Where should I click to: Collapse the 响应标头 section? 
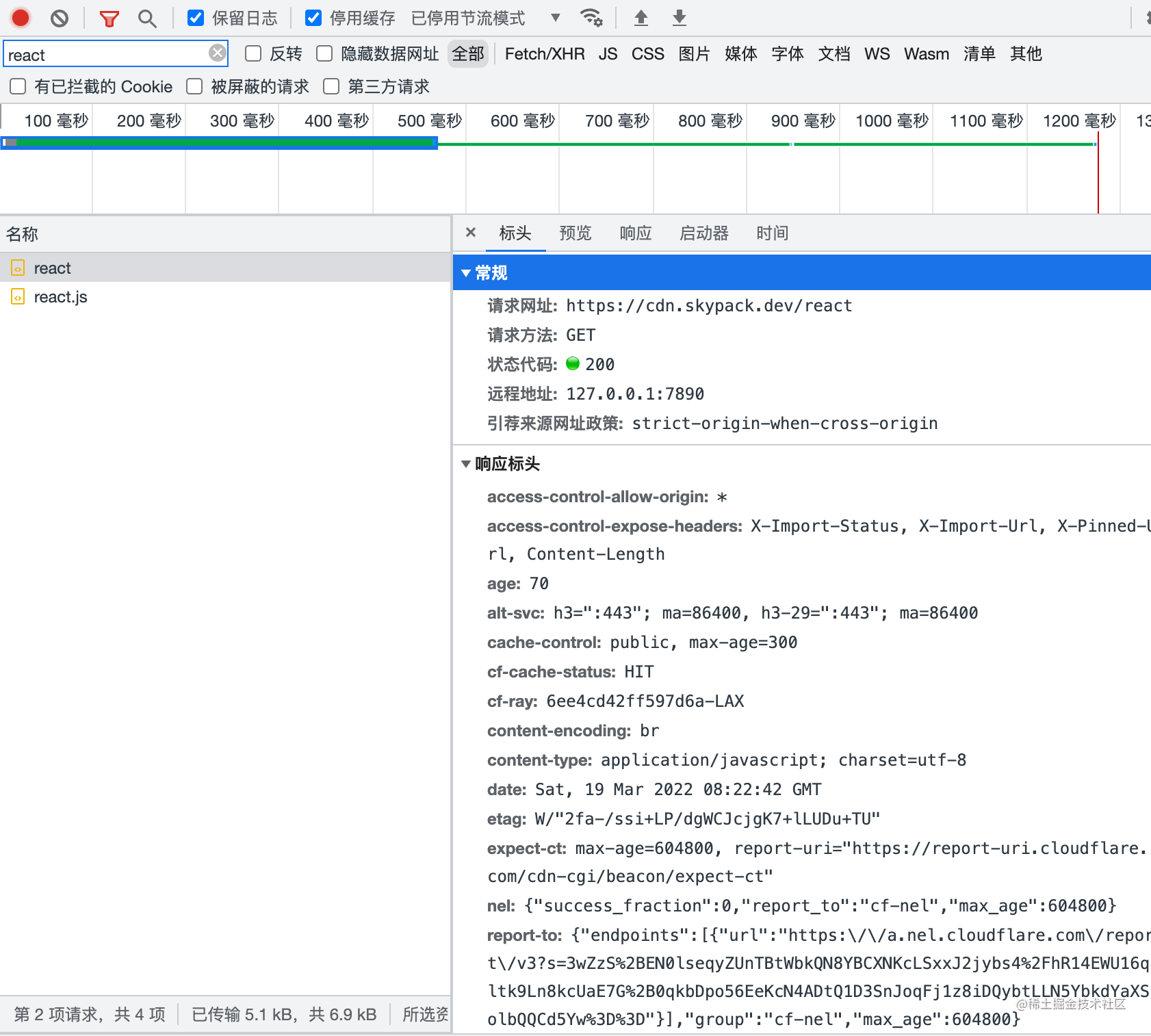pyautogui.click(x=466, y=464)
